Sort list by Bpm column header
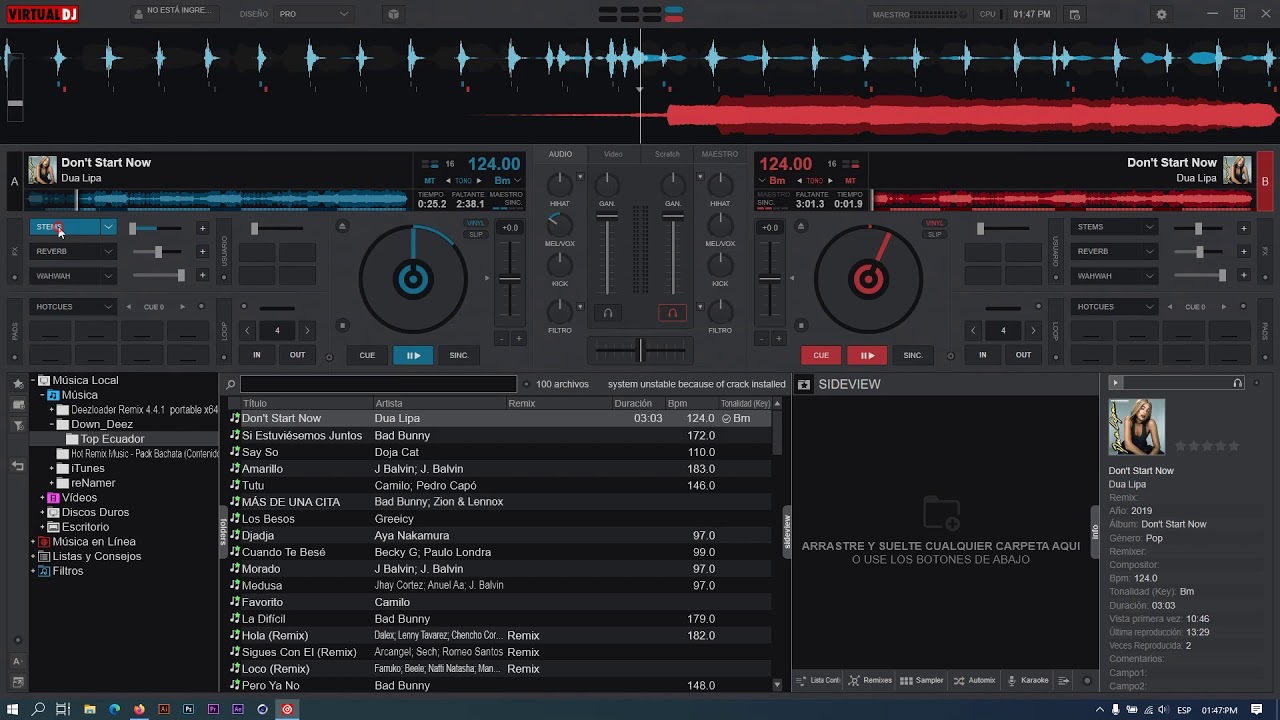Viewport: 1280px width, 720px height. [x=691, y=403]
